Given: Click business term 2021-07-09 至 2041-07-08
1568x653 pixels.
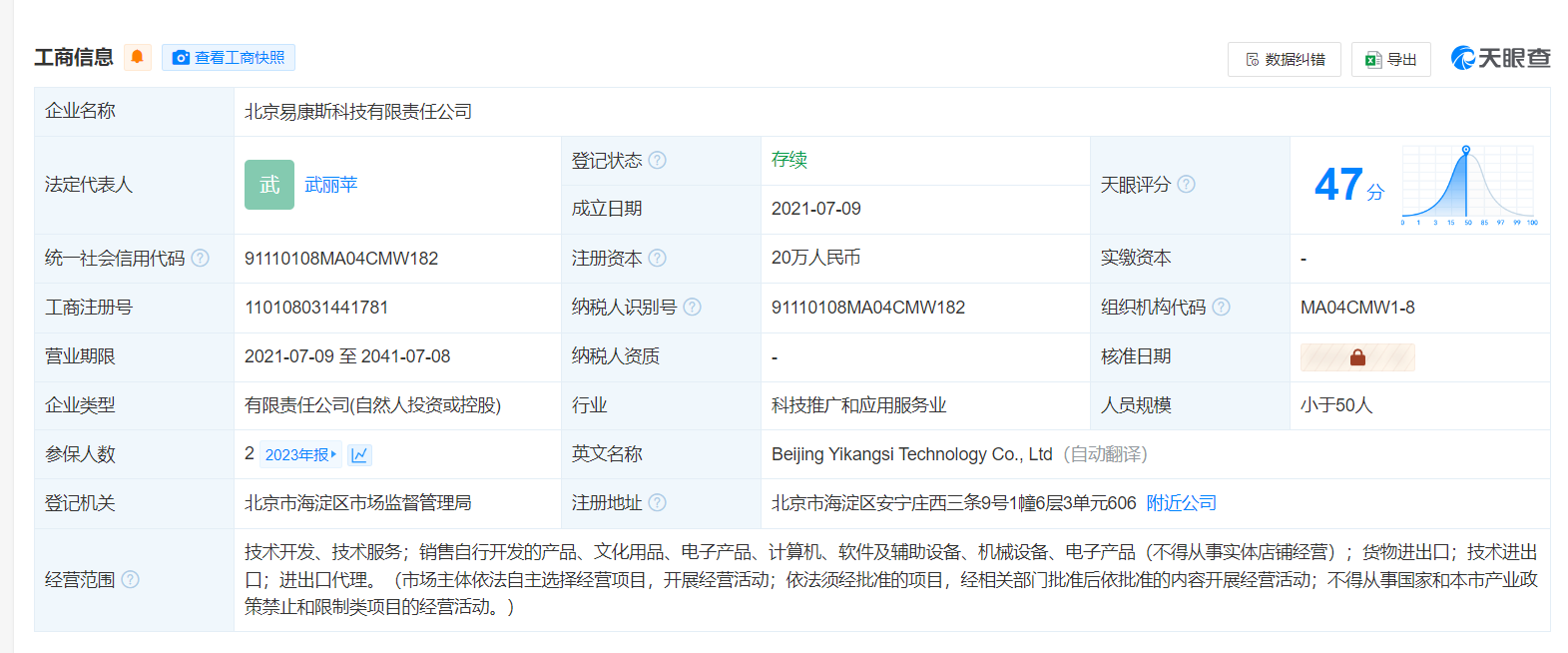Looking at the screenshot, I should point(347,356).
